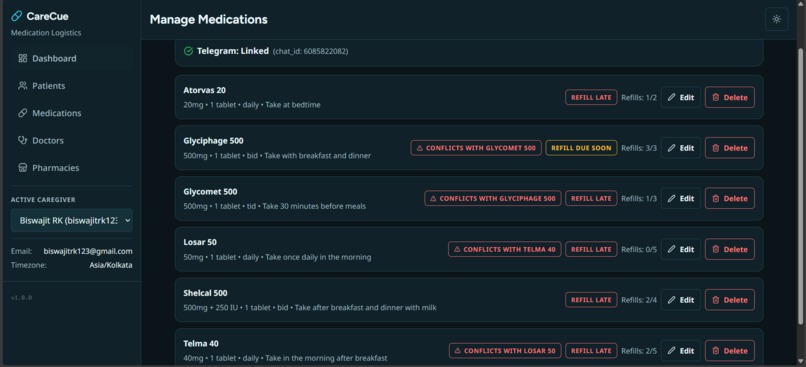806x367 pixels.
Task: Open the Dashboard page
Action: click(71, 59)
